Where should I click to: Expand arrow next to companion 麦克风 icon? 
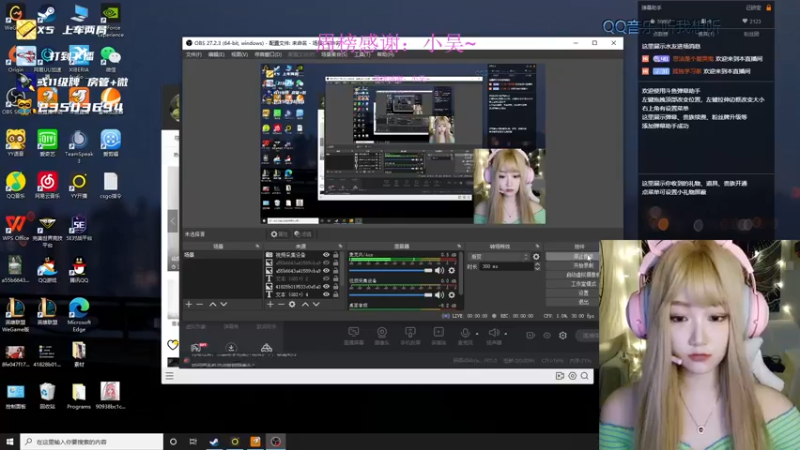[x=477, y=334]
